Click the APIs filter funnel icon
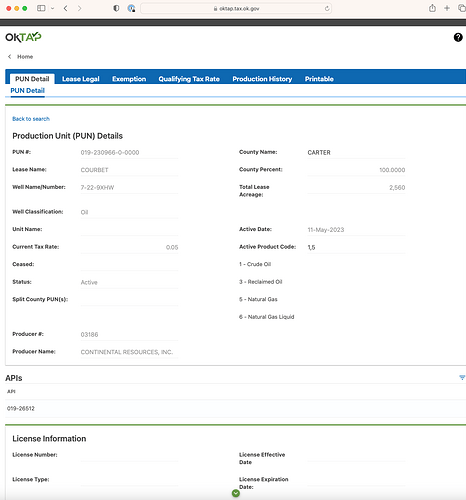The width and height of the screenshot is (466, 500). (x=462, y=377)
